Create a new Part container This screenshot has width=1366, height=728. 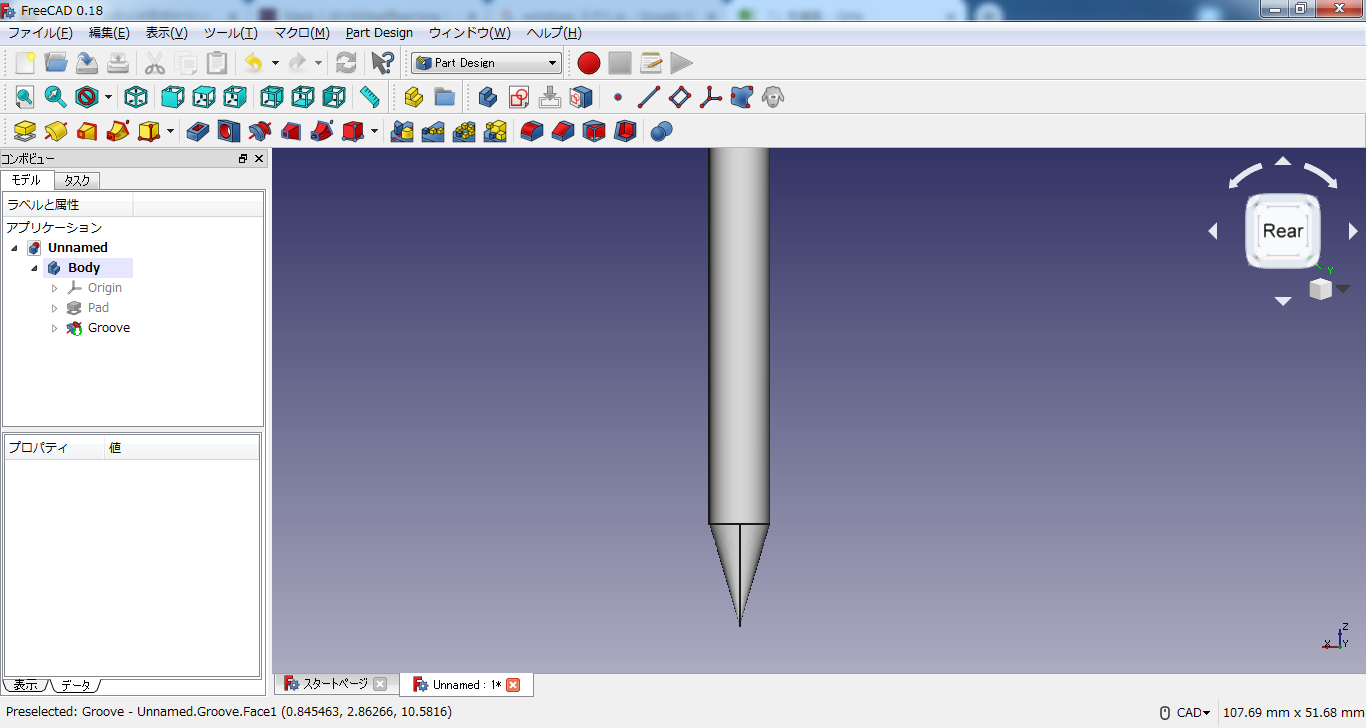tap(414, 97)
